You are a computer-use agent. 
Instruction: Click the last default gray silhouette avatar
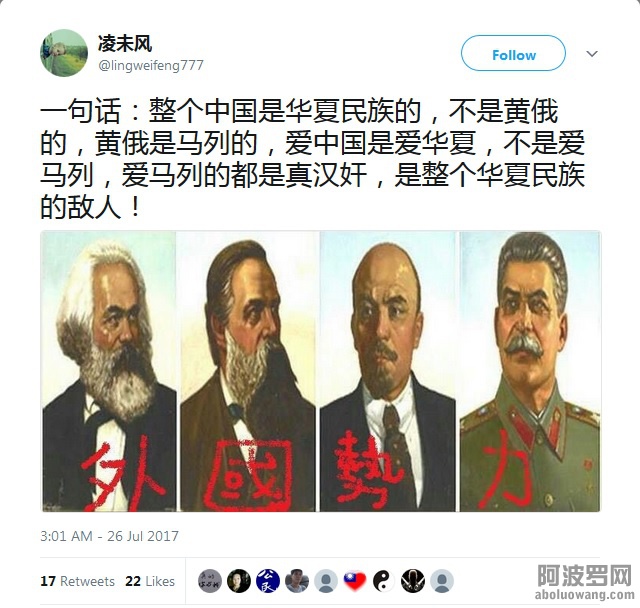click(442, 581)
